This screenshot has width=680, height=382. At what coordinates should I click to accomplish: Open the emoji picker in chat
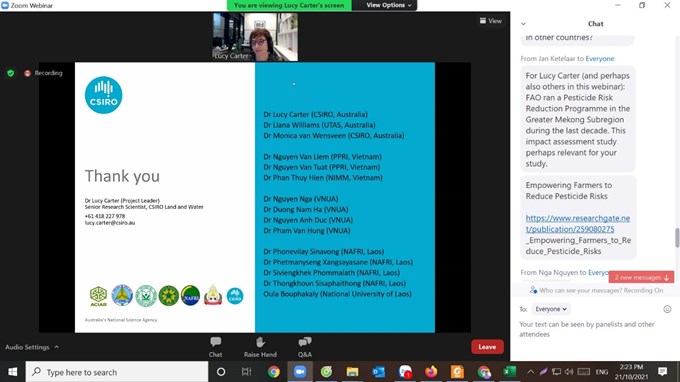tap(667, 309)
